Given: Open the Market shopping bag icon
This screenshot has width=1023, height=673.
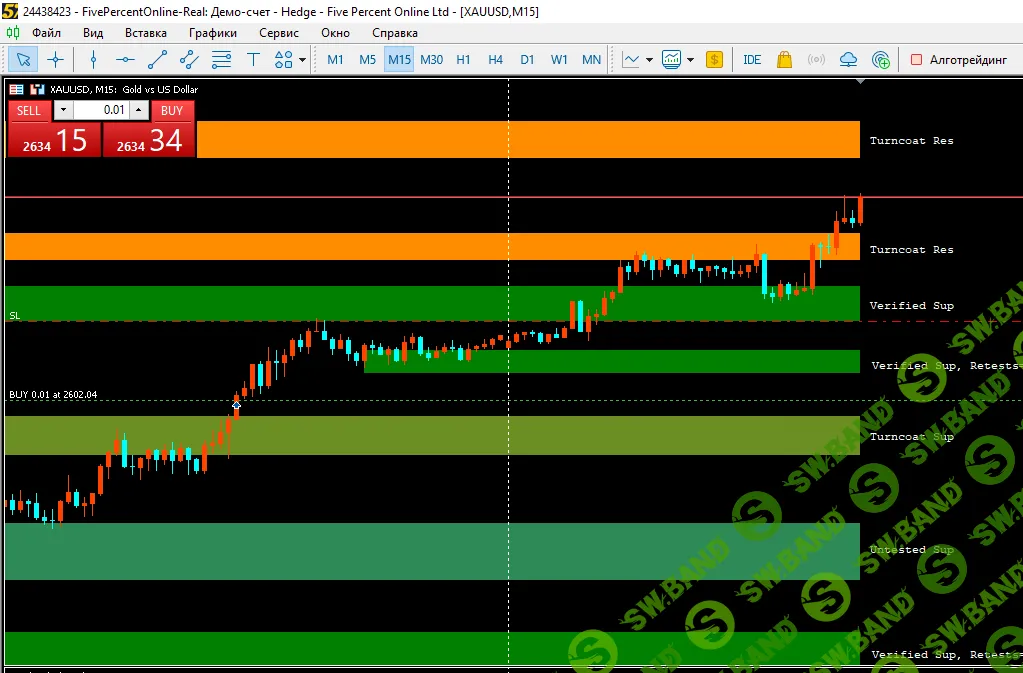Looking at the screenshot, I should click(784, 59).
